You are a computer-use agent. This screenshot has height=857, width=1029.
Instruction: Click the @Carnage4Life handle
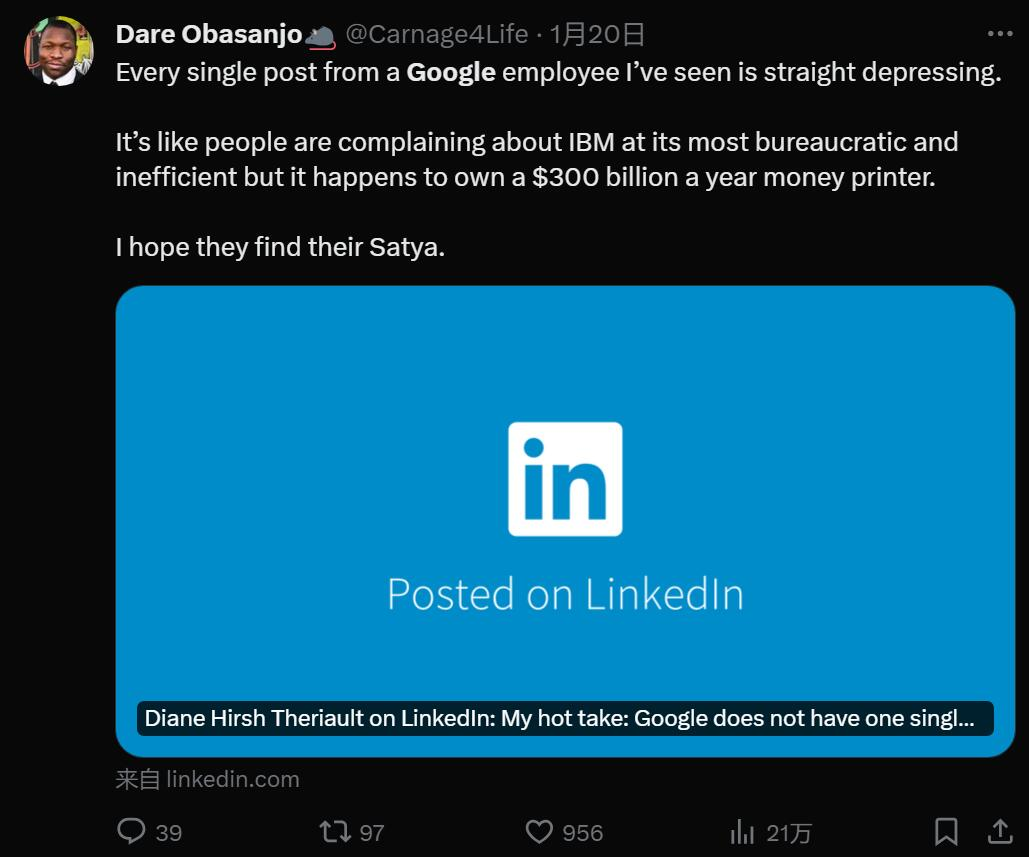[436, 35]
